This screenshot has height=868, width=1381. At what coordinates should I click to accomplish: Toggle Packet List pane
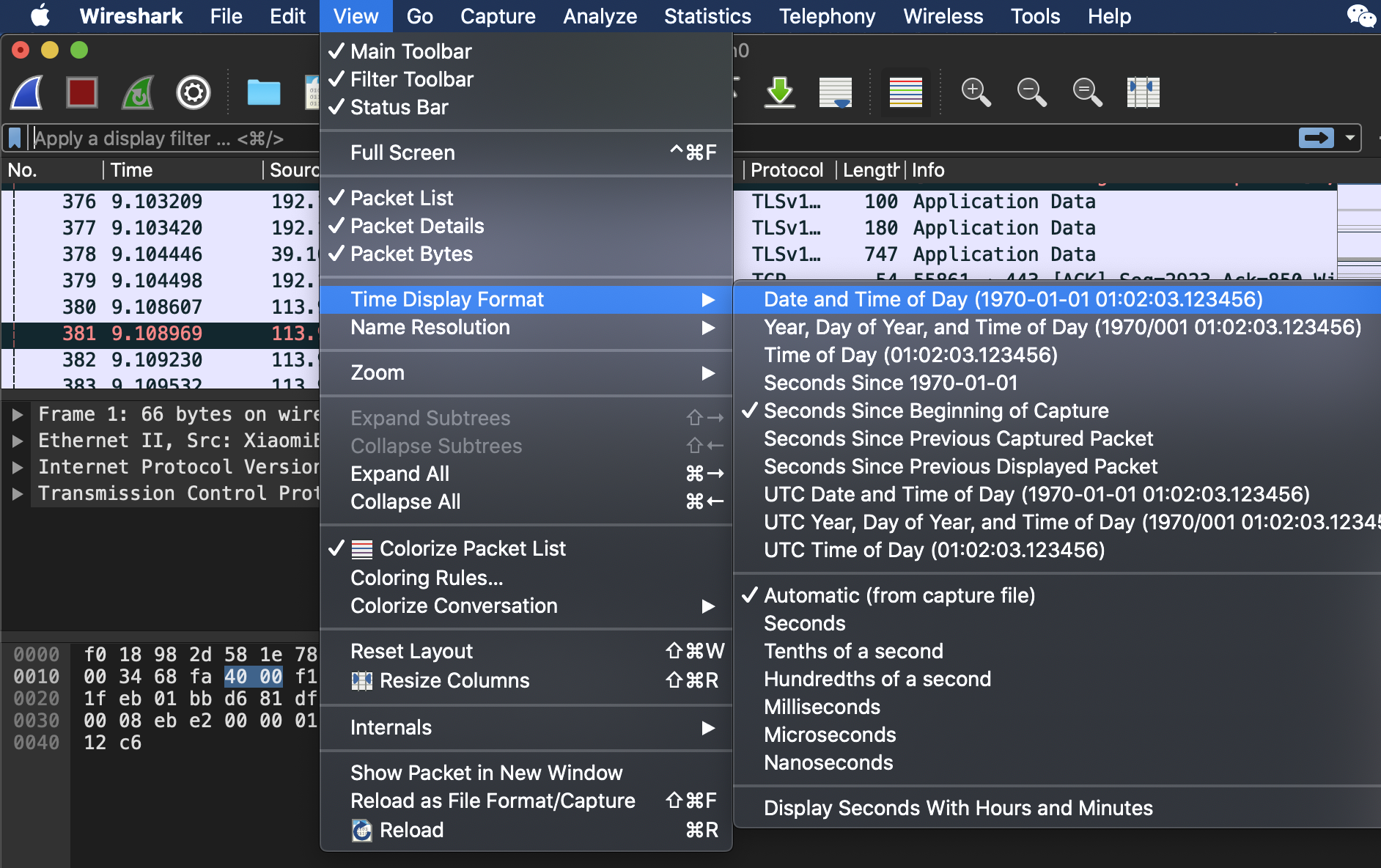tap(526, 198)
